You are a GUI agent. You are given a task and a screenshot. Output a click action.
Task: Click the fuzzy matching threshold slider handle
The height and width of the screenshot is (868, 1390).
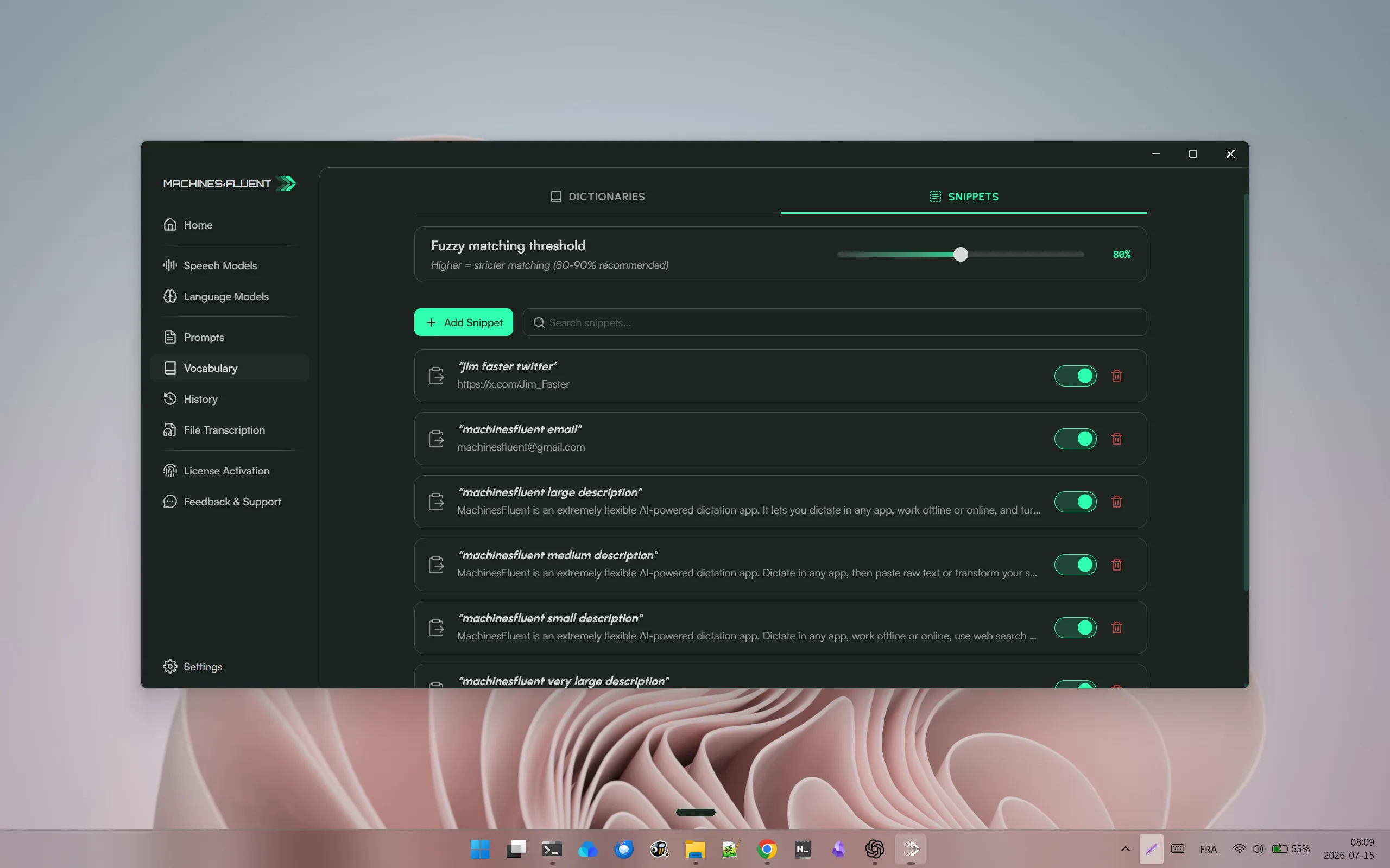[961, 254]
